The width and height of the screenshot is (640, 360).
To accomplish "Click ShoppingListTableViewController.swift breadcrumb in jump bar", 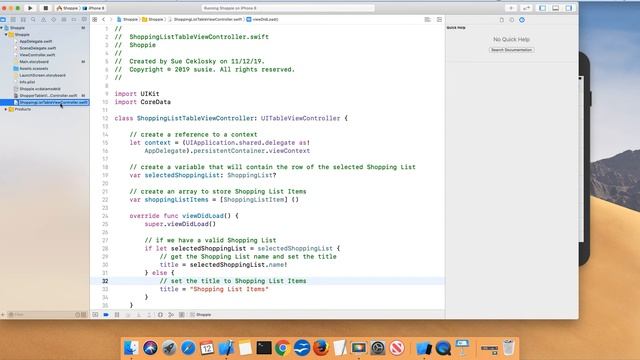I will point(205,19).
